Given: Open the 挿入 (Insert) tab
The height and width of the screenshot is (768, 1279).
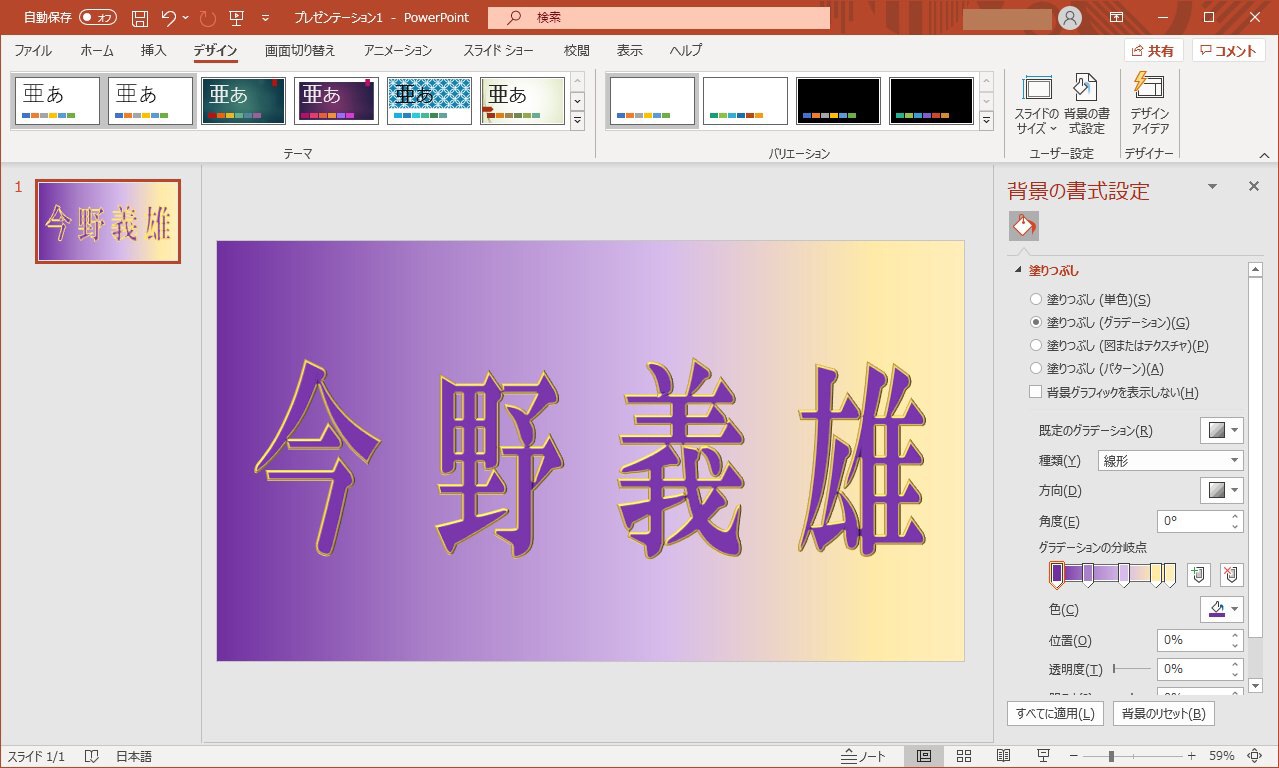Looking at the screenshot, I should click(153, 50).
